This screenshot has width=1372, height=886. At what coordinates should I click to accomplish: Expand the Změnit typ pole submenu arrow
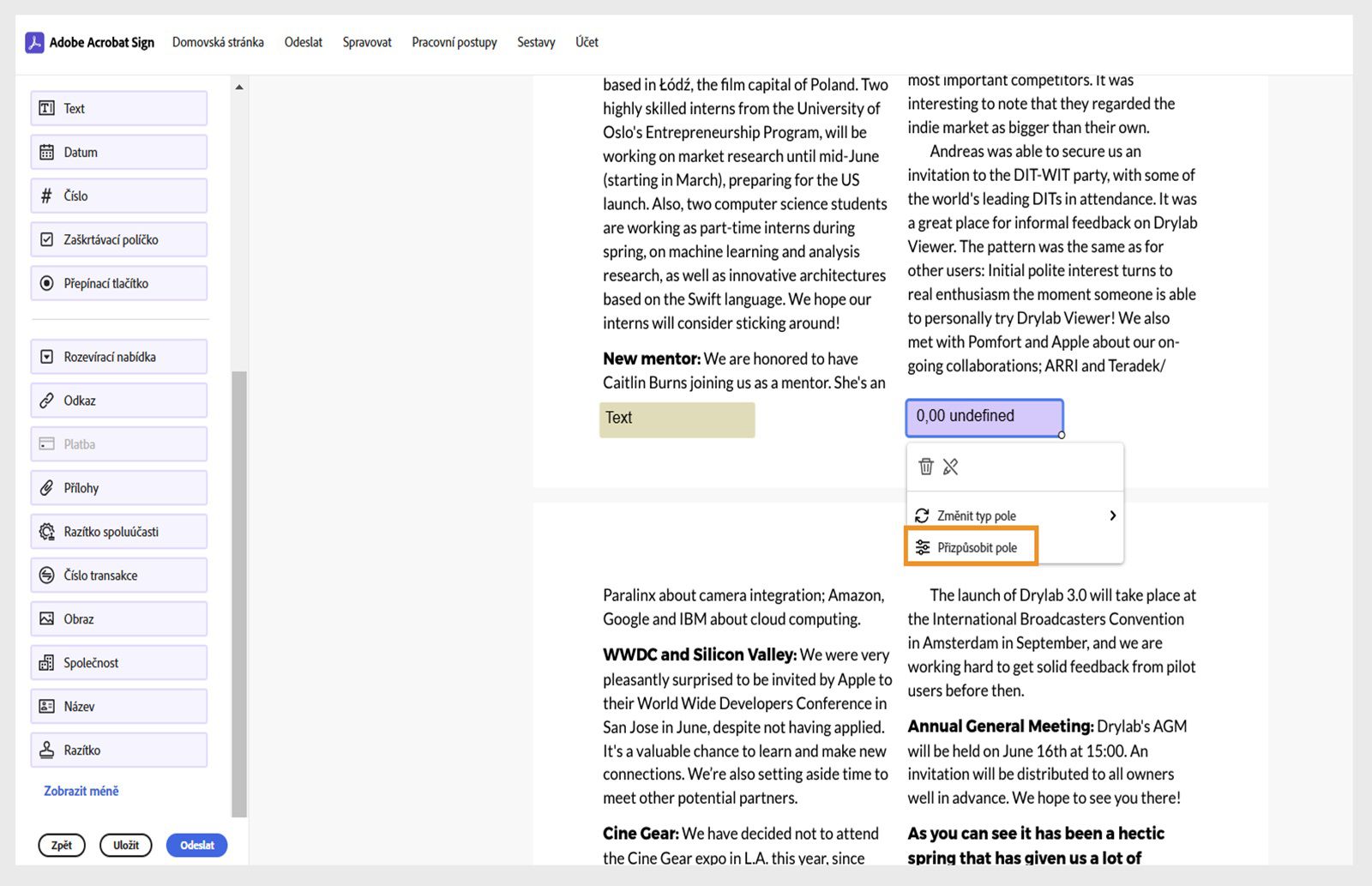coord(1112,515)
